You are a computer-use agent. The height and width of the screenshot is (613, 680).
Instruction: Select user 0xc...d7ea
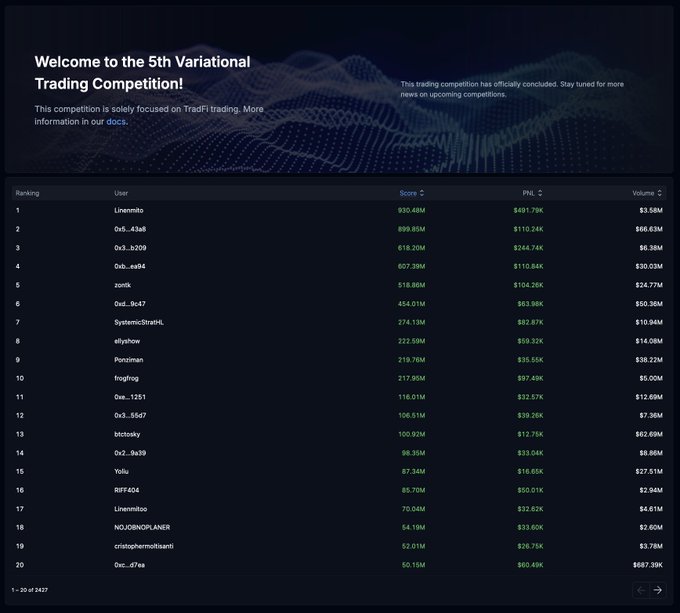129,565
